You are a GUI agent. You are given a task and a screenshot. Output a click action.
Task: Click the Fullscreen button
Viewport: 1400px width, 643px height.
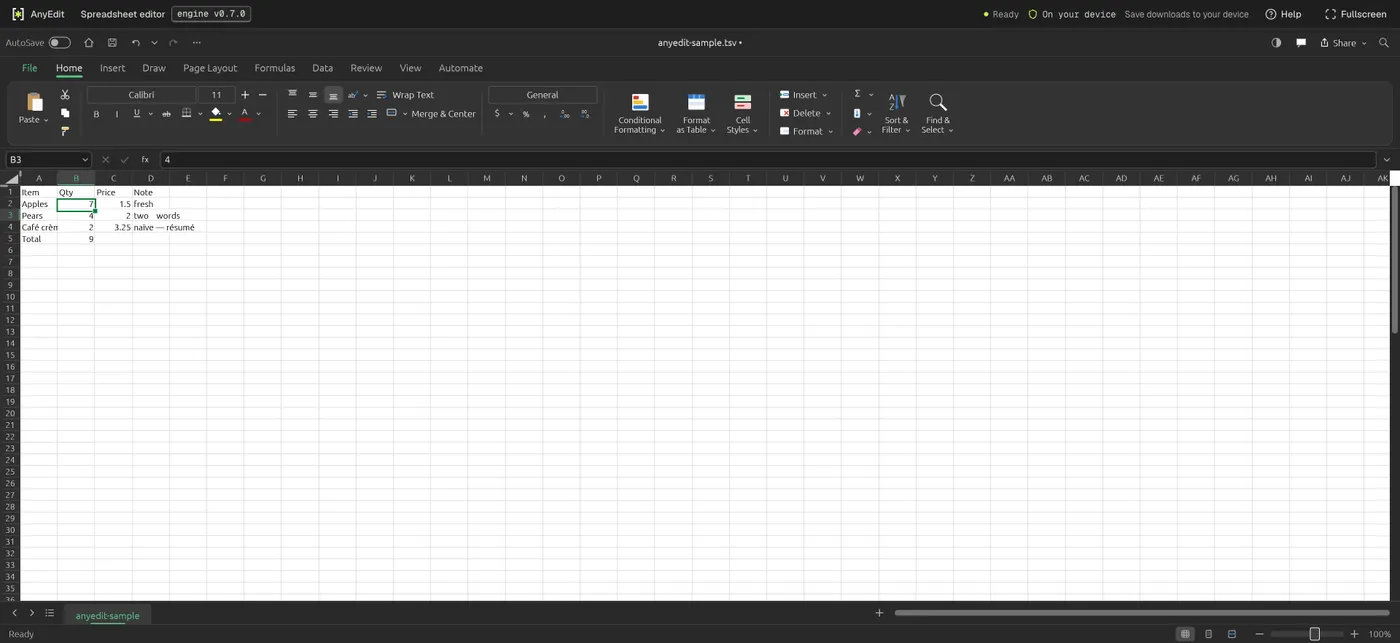[1356, 14]
